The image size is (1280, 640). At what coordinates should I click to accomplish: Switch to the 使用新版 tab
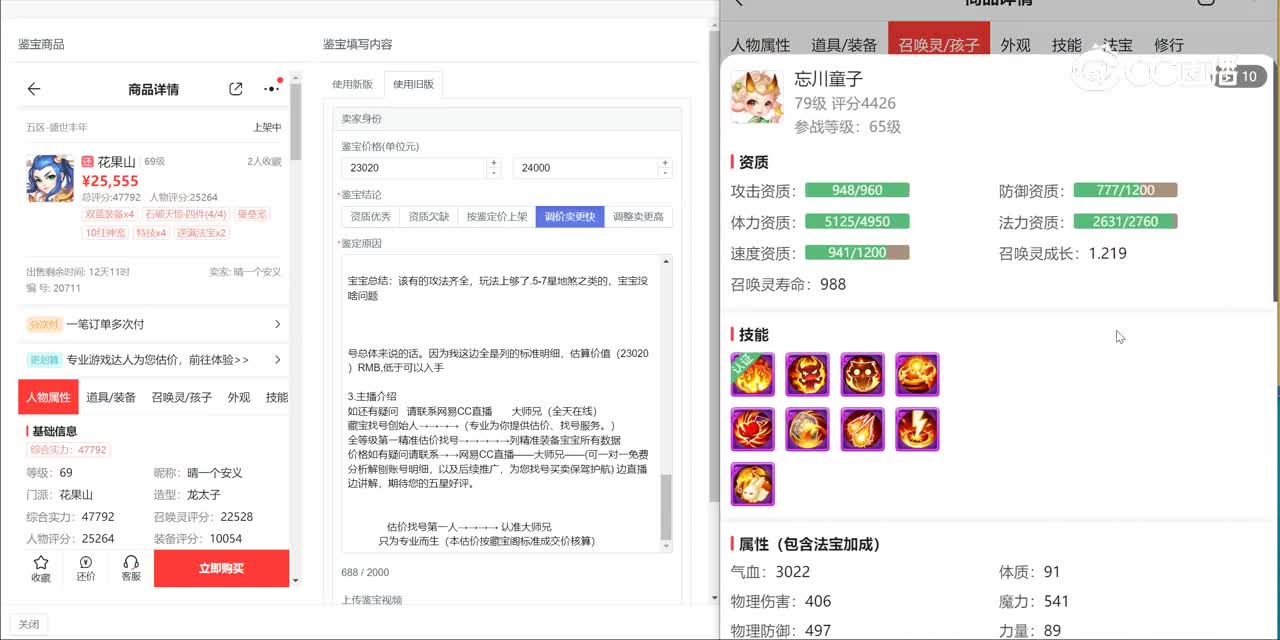point(352,84)
